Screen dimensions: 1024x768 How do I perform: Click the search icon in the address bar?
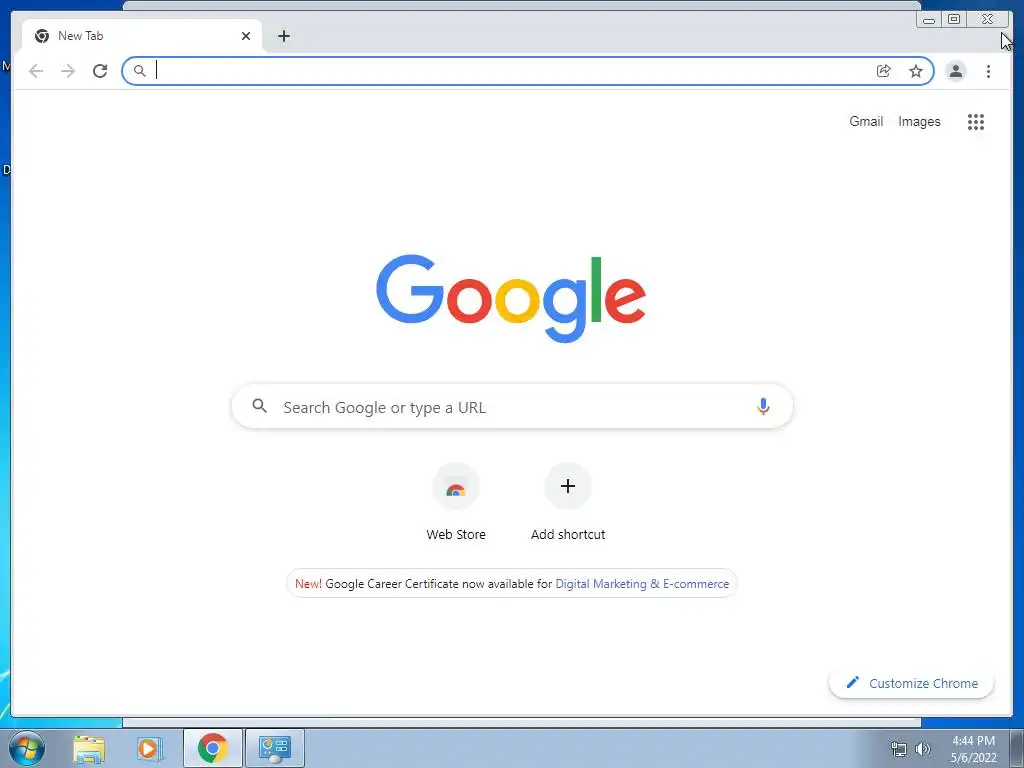point(139,71)
